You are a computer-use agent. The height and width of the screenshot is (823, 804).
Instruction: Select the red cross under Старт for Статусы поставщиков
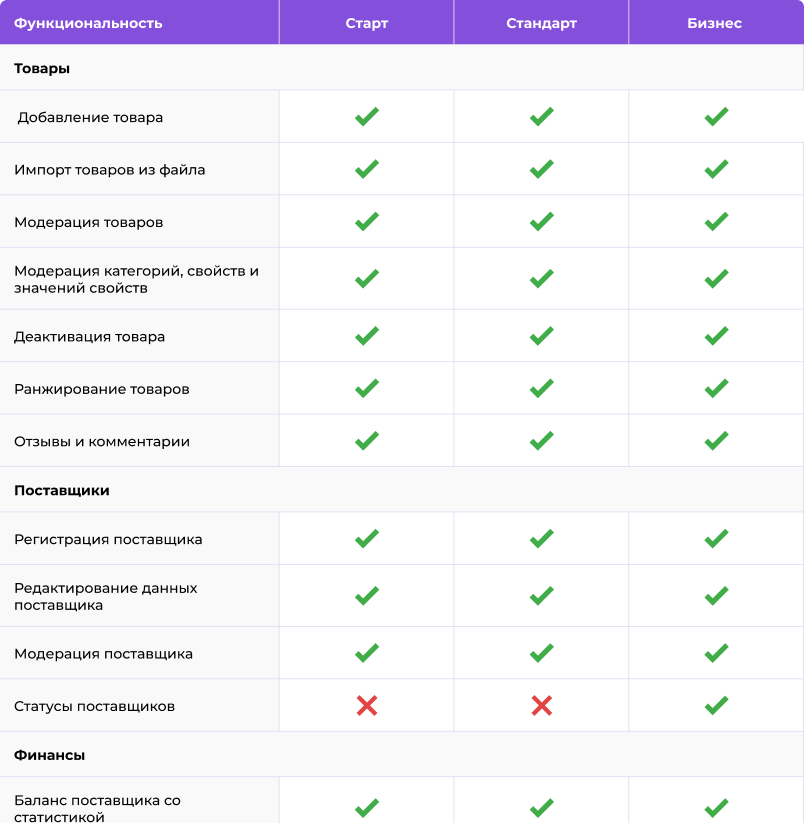367,706
